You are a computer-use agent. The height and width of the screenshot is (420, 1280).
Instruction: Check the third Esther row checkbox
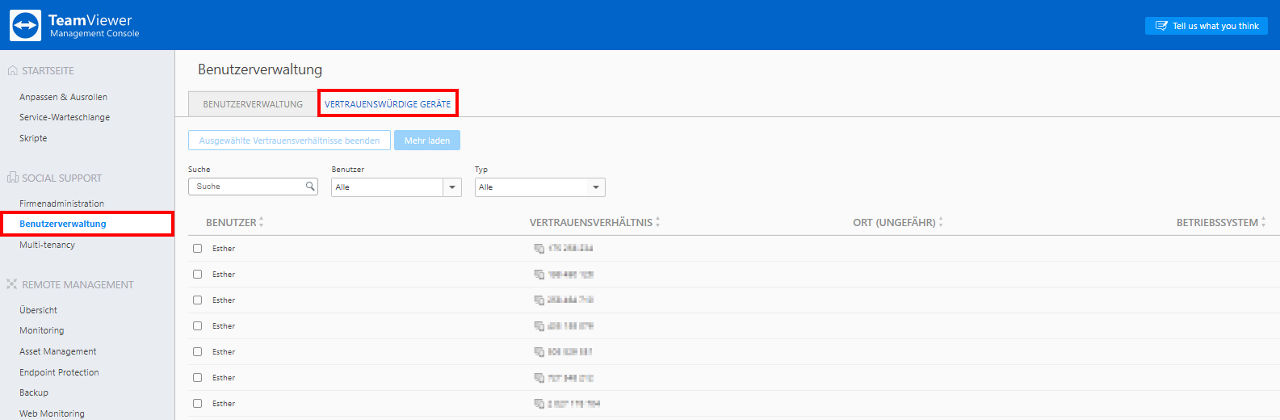coord(197,300)
